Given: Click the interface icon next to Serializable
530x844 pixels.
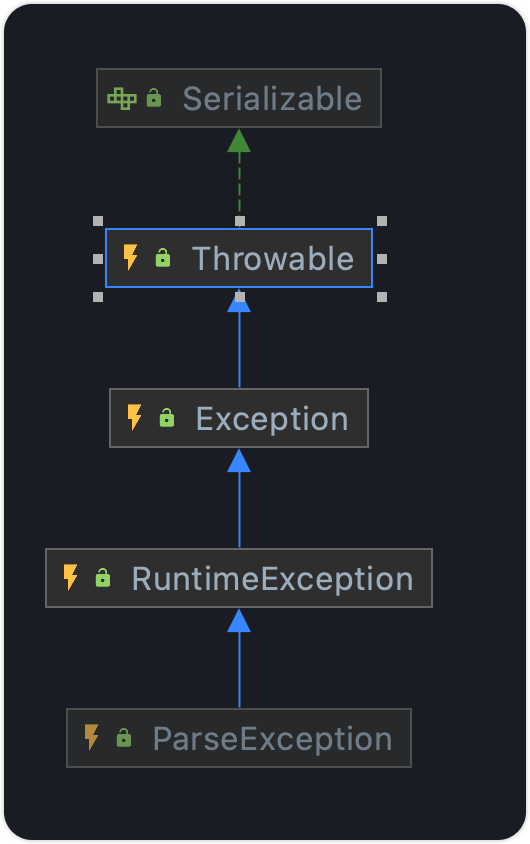Looking at the screenshot, I should 122,99.
